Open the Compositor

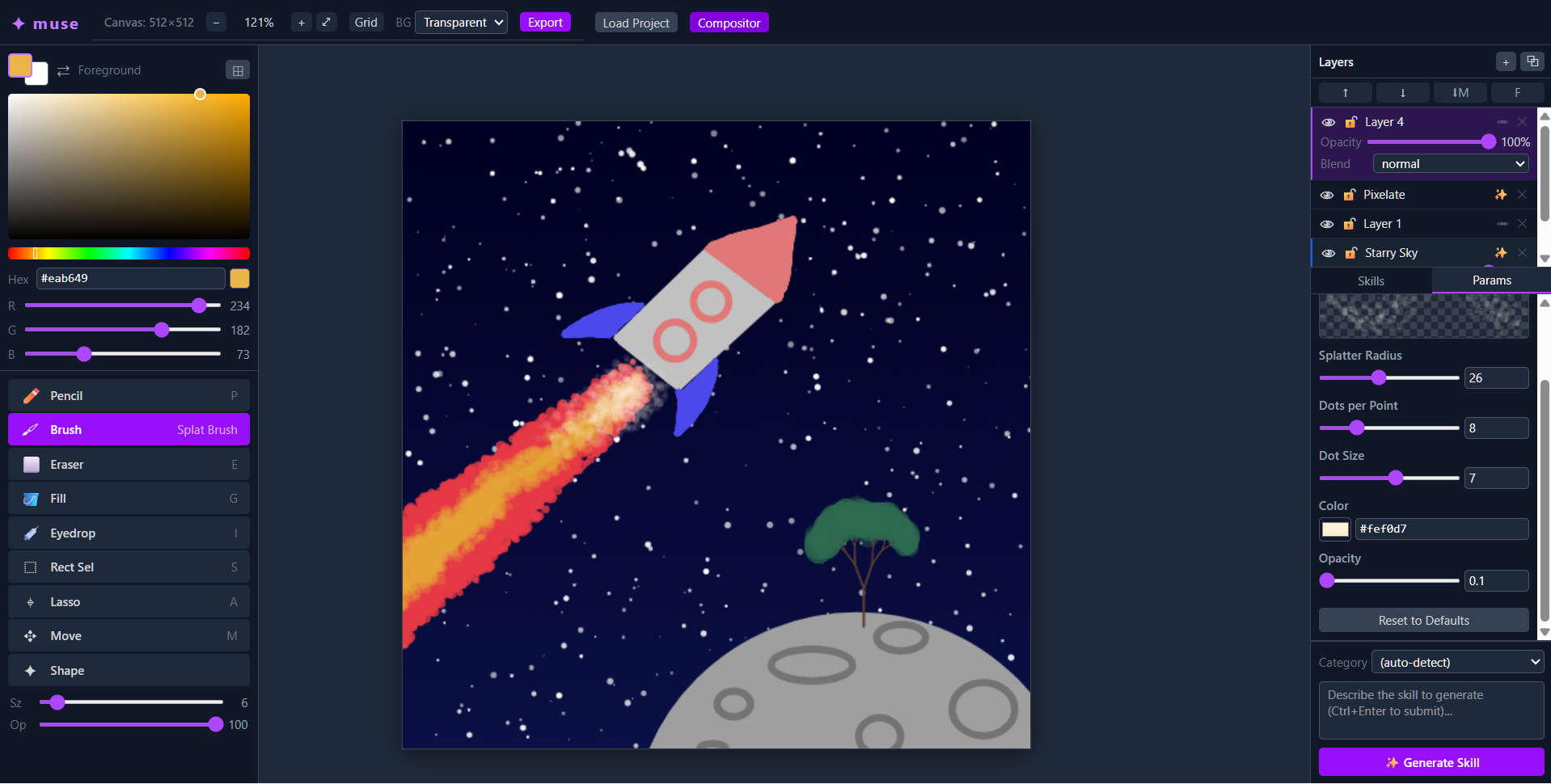pyautogui.click(x=729, y=23)
